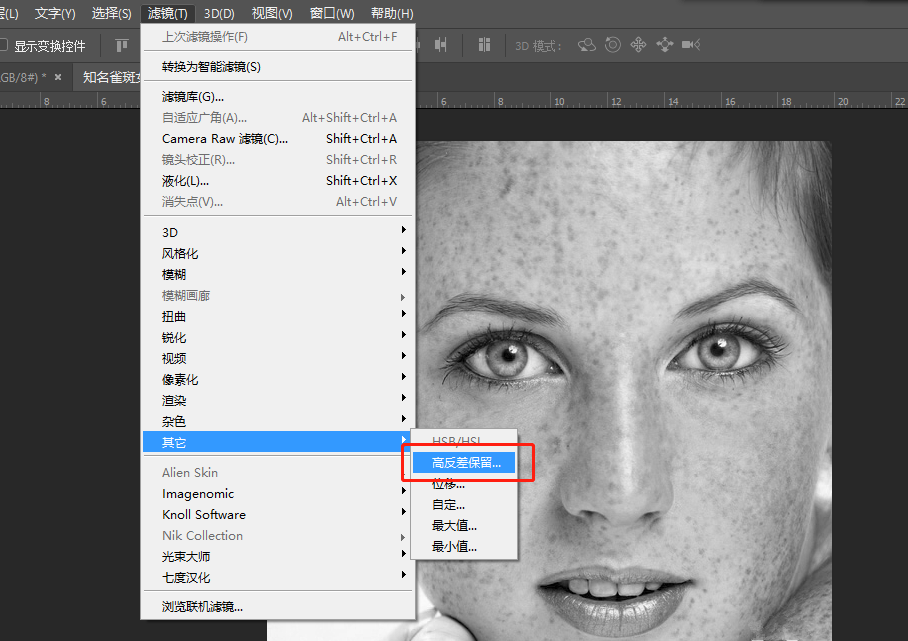The image size is (908, 641).
Task: Click the 3D slide mode icon
Action: pyautogui.click(x=663, y=44)
